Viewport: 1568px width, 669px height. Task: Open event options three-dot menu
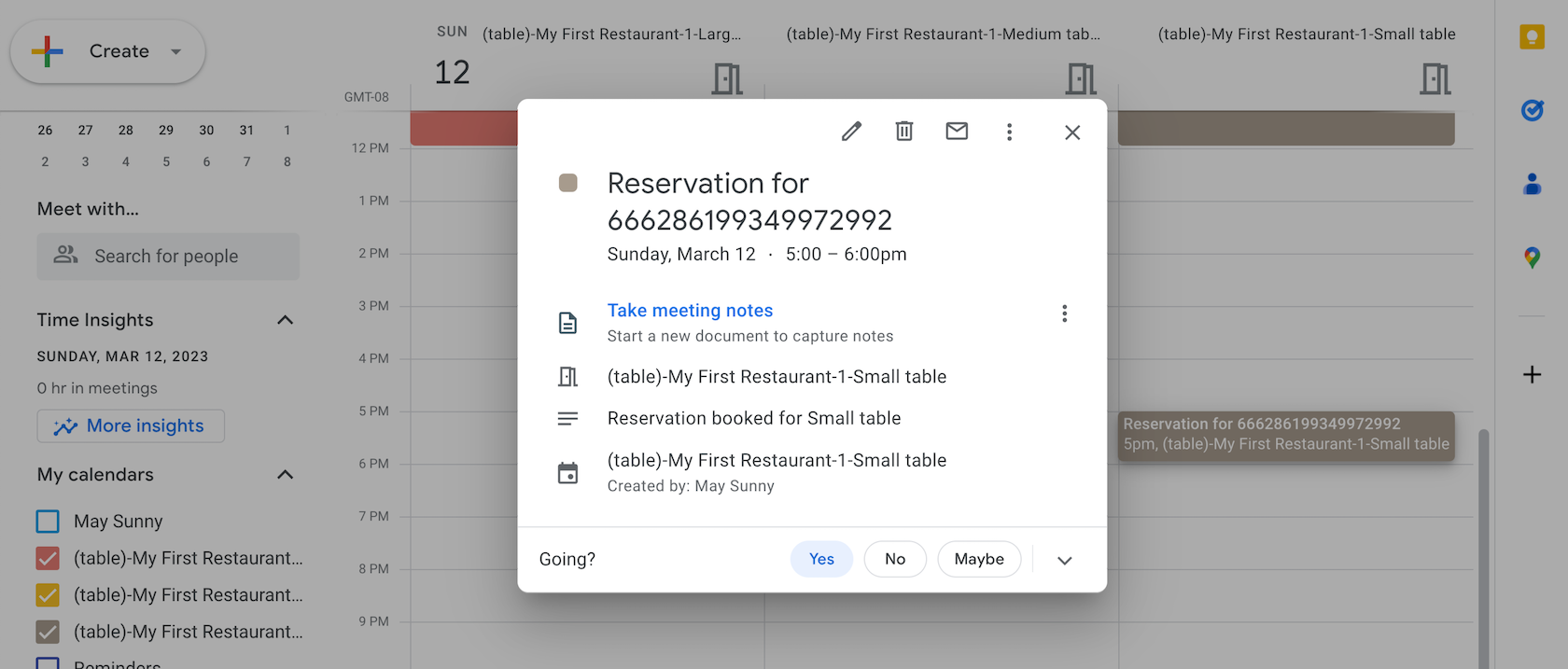click(x=1009, y=132)
